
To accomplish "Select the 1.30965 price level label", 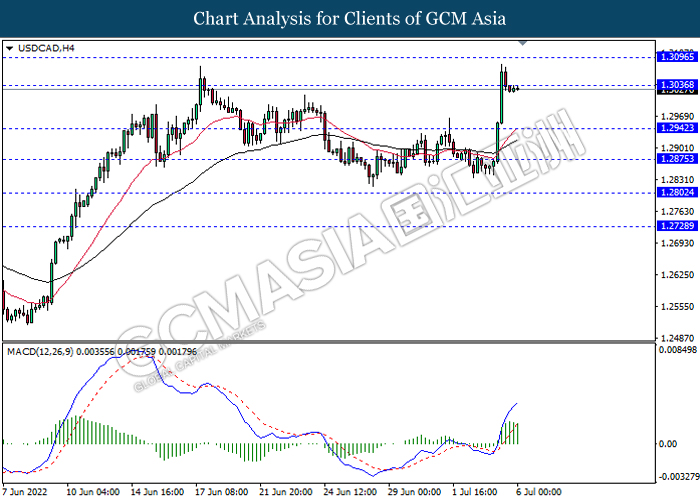I will 677,57.
